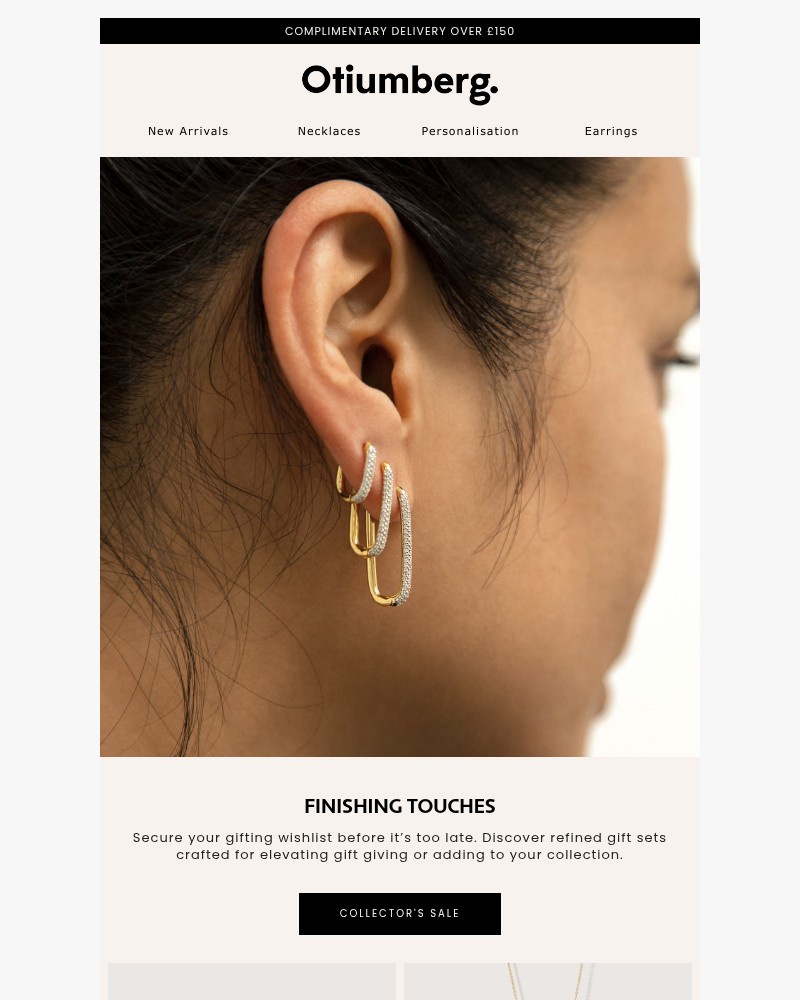Click the smallest hoop earring at the earlobe

point(358,473)
